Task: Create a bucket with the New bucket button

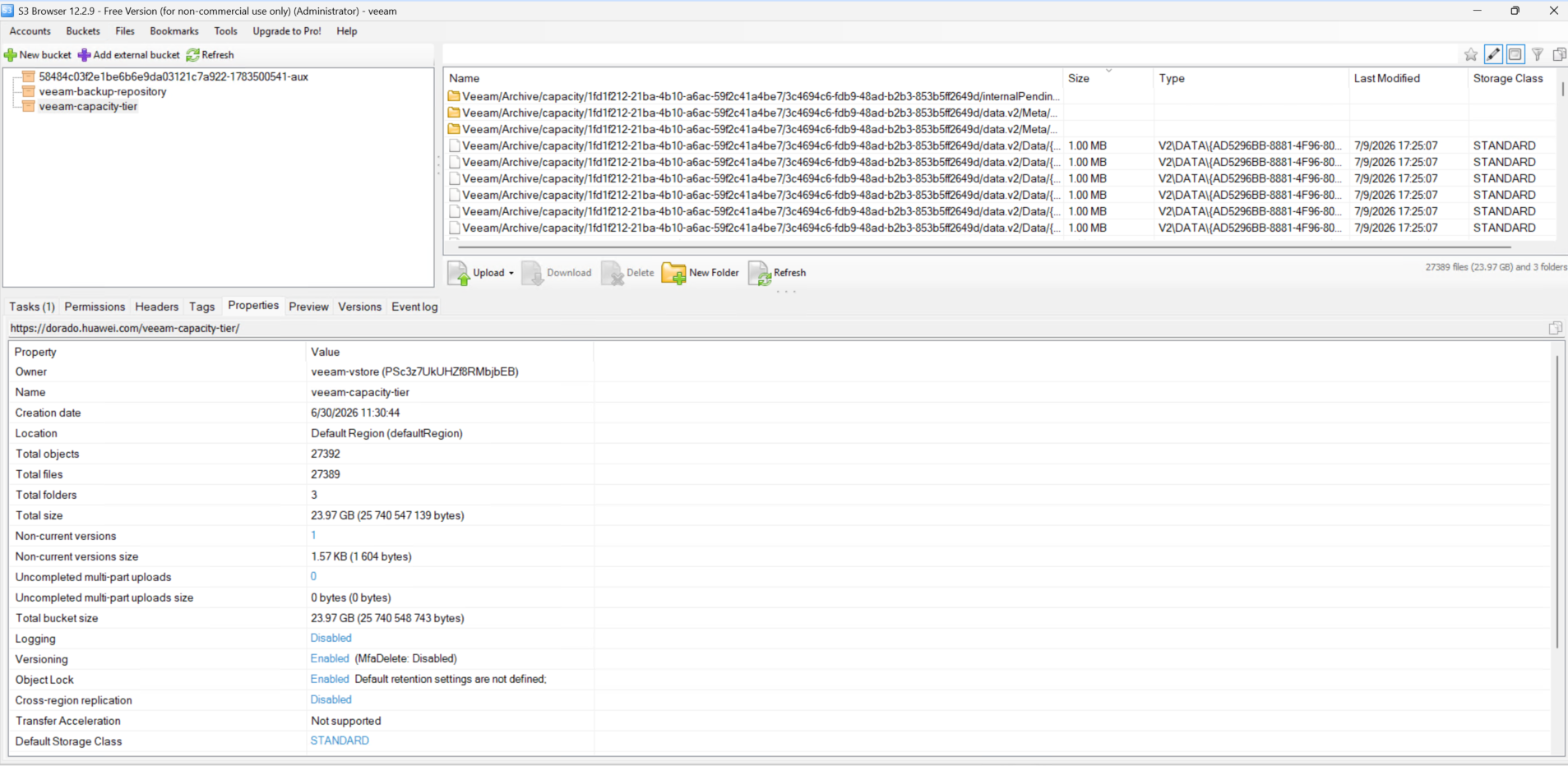Action: (x=38, y=55)
